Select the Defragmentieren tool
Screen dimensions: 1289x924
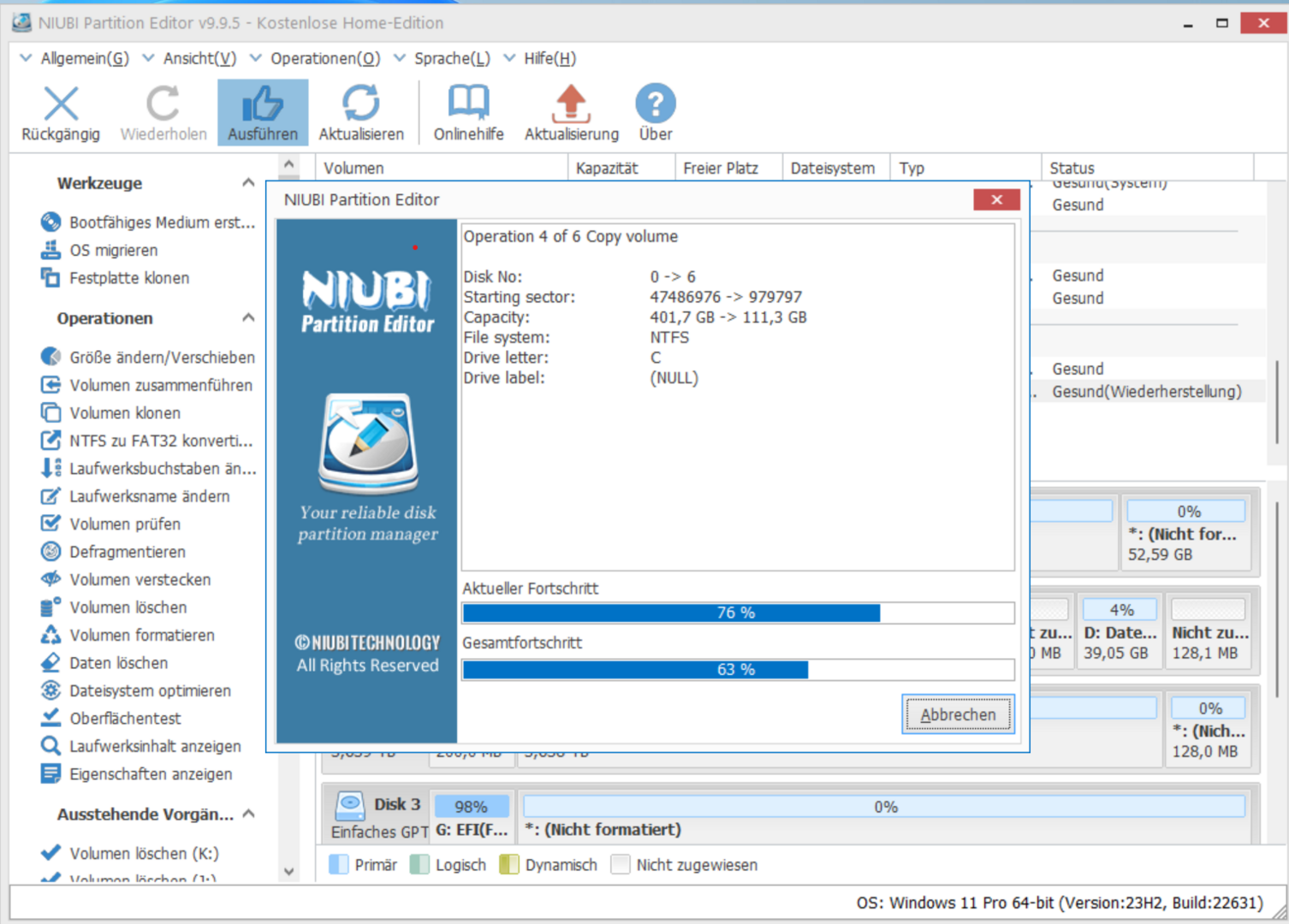pyautogui.click(x=127, y=552)
